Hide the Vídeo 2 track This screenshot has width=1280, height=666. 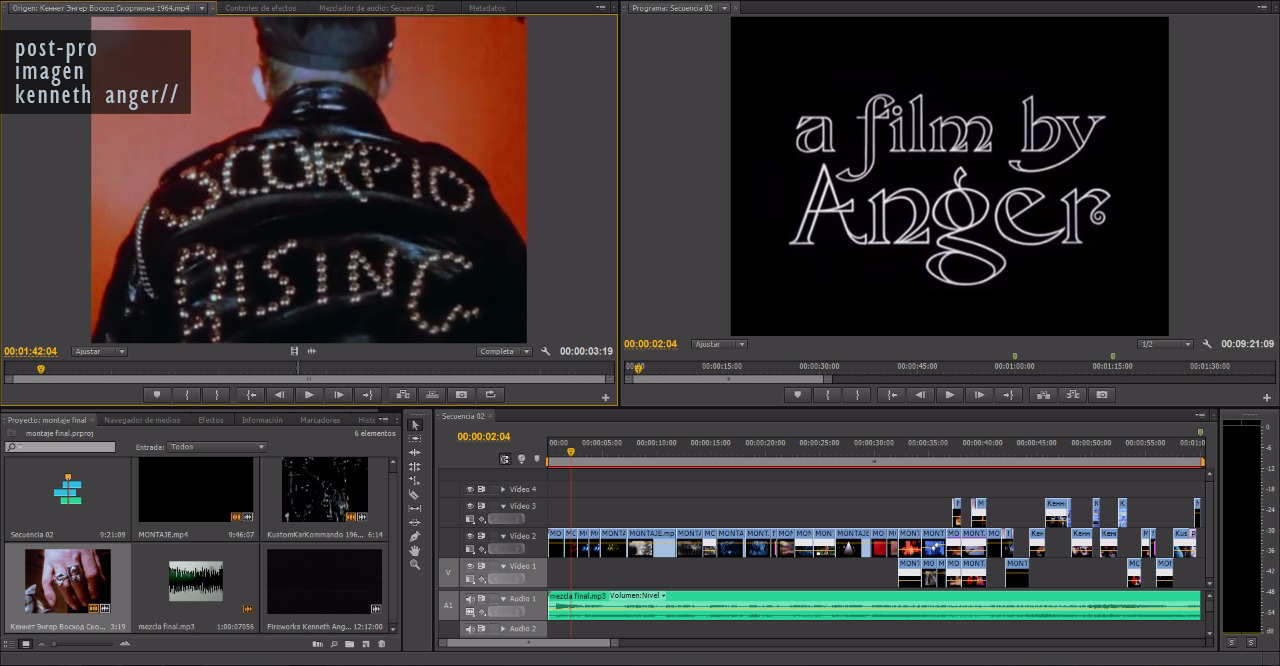tap(469, 536)
